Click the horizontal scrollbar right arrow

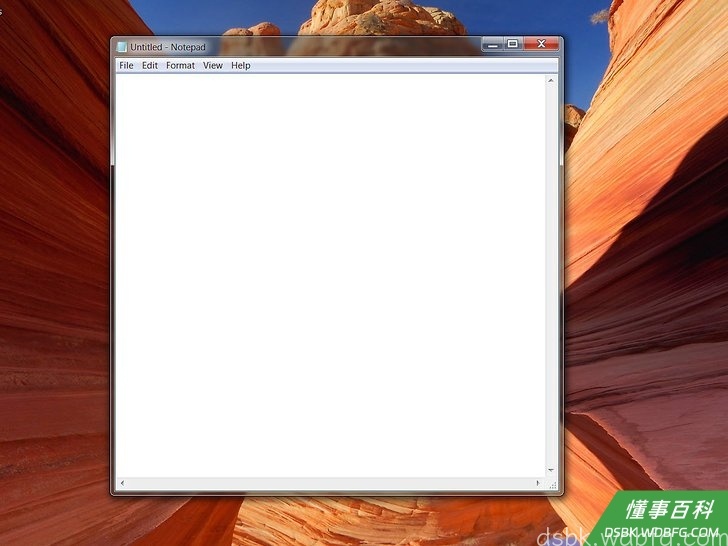click(538, 483)
